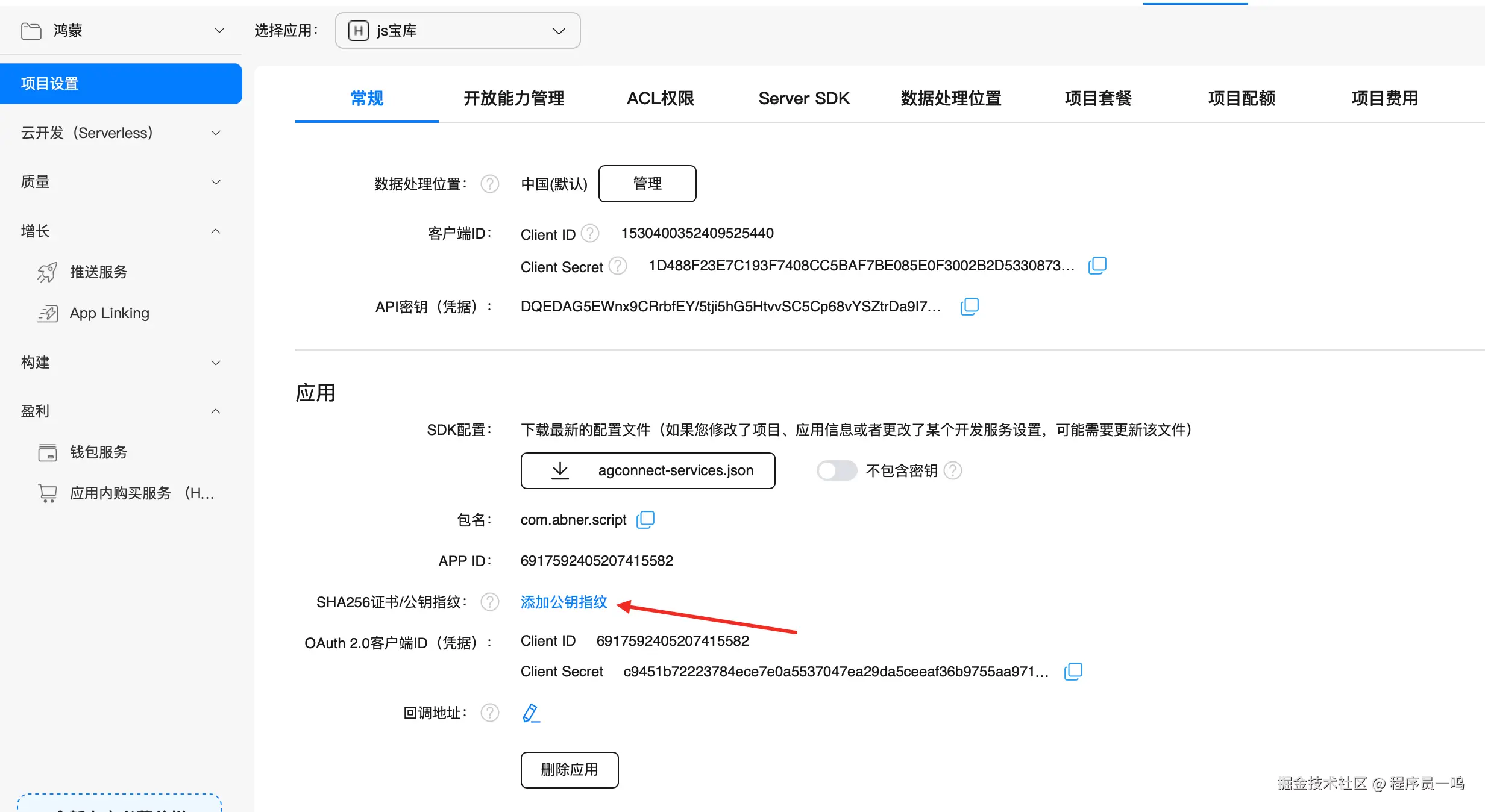
Task: Open App Linking in sidebar
Action: 109,313
